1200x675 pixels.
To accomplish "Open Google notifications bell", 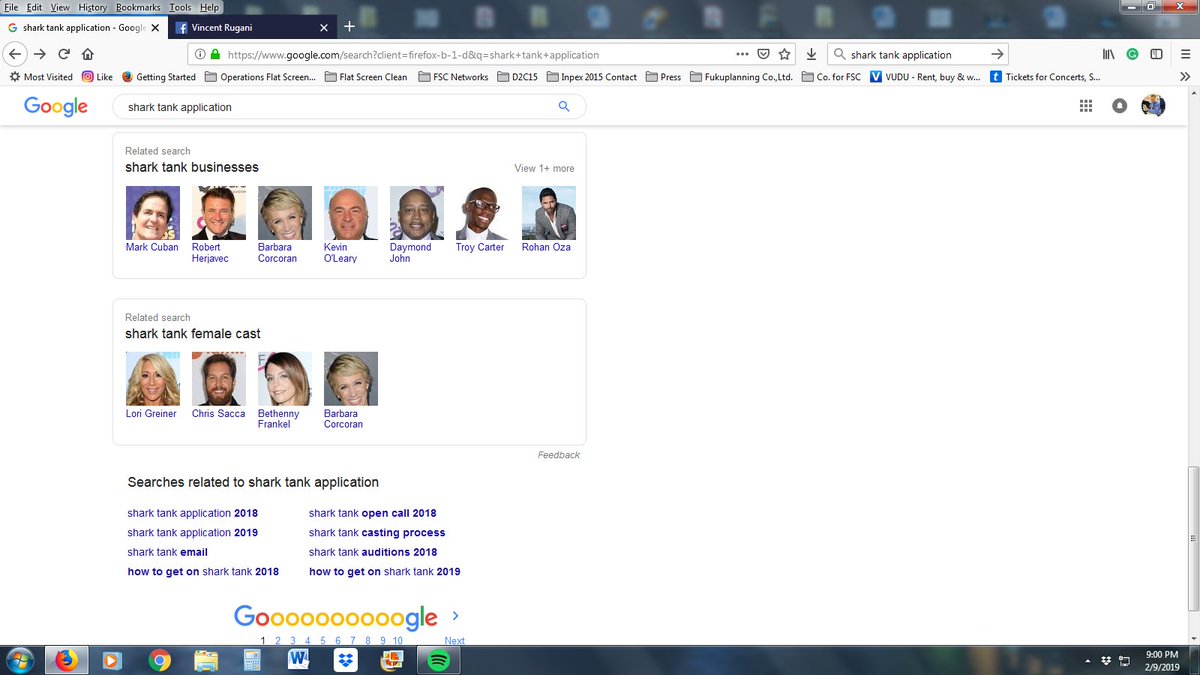I will 1120,106.
